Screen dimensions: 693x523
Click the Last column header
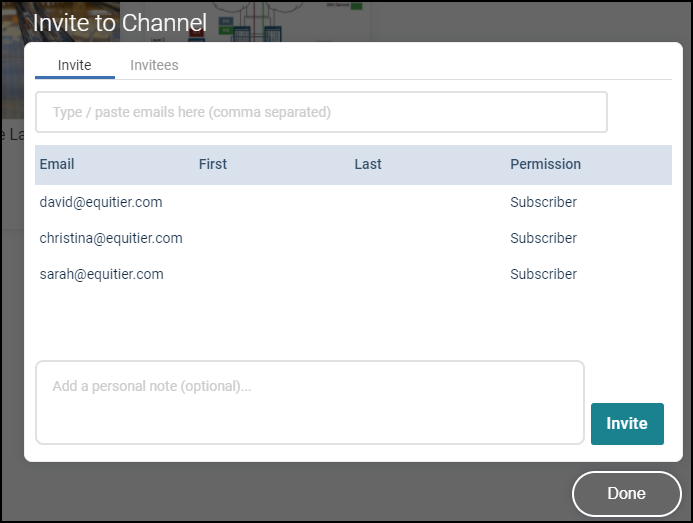[368, 164]
